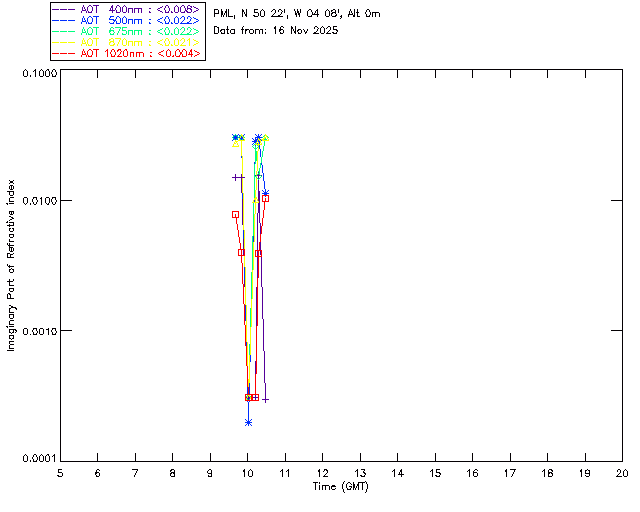Image resolution: width=640 pixels, height=512 pixels.
Task: Click the 10 tick on time axis
Action: pyautogui.click(x=247, y=473)
